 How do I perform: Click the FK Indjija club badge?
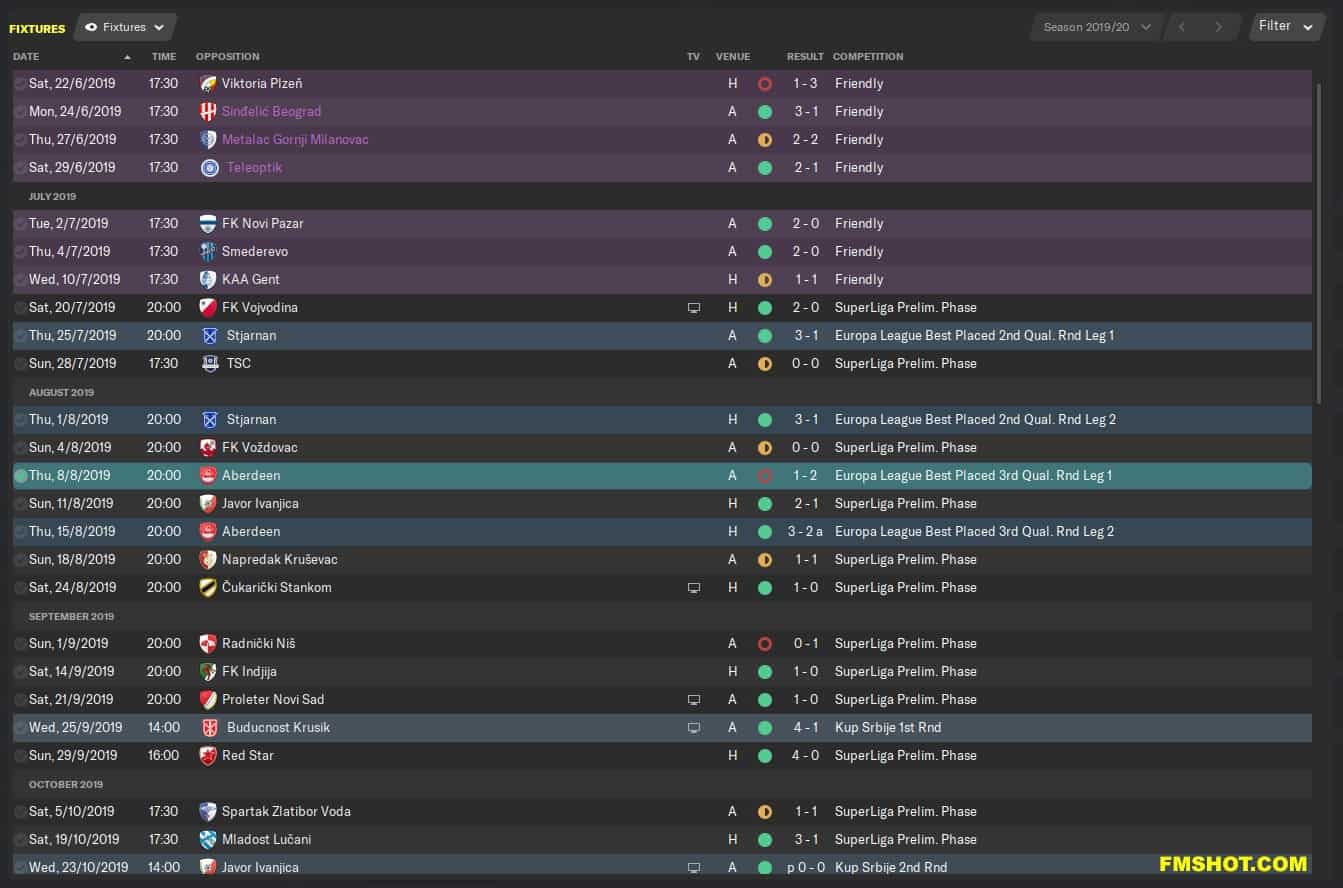click(x=208, y=672)
